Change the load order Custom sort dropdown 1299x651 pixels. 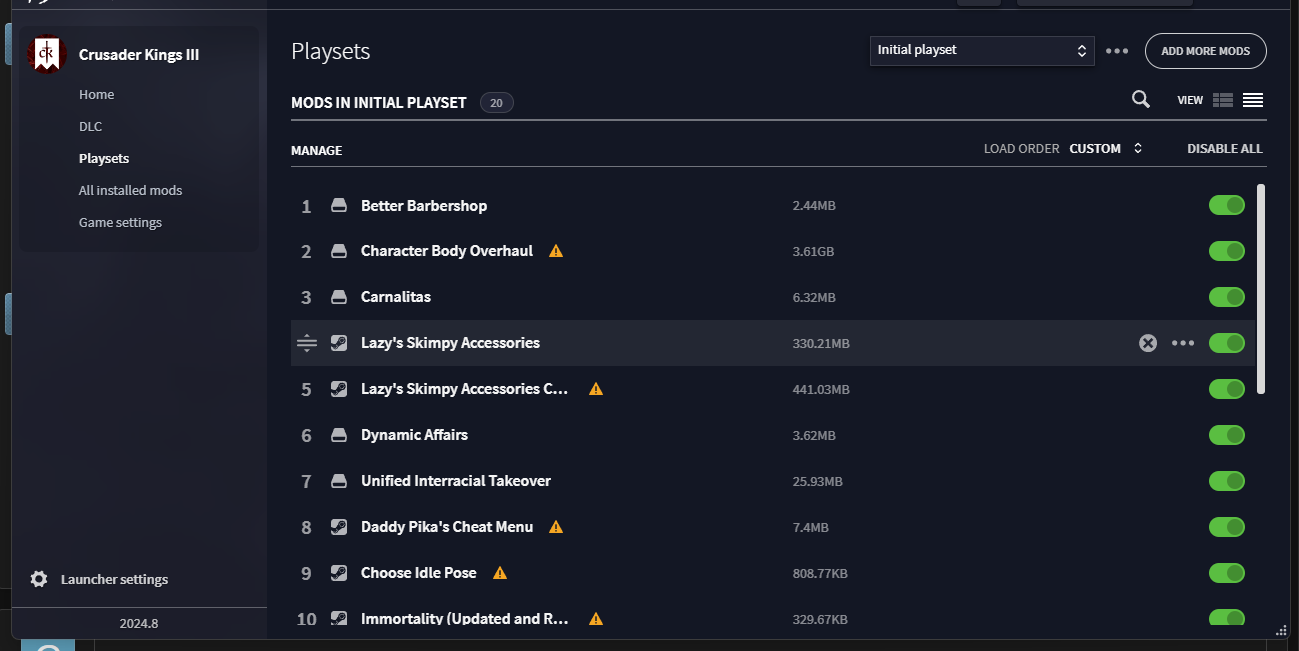1106,149
